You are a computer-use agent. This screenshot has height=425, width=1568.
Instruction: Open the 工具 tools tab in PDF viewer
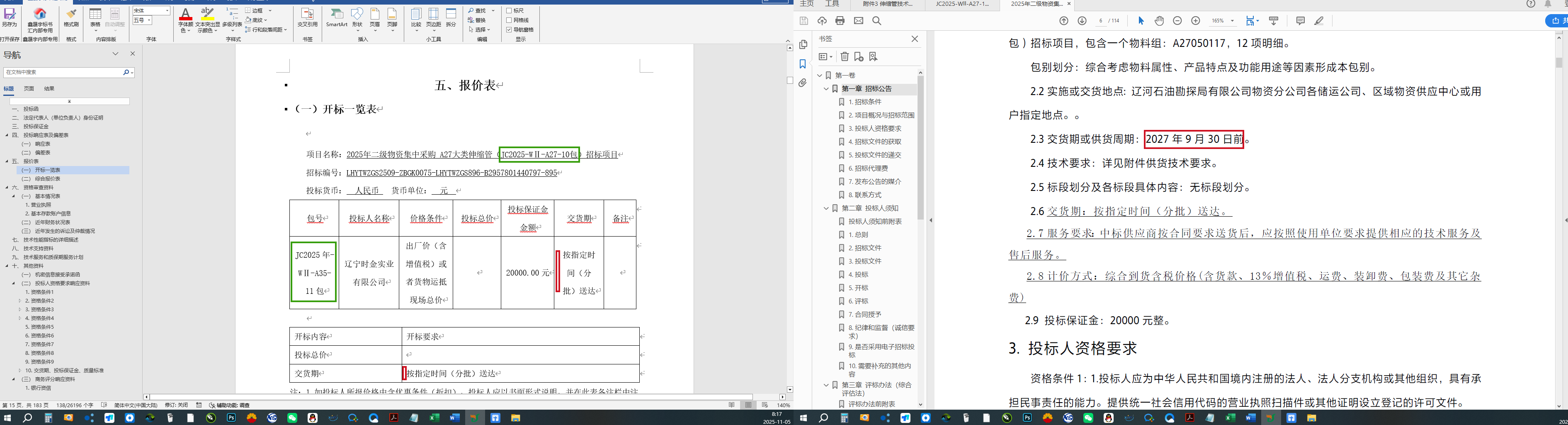(832, 4)
